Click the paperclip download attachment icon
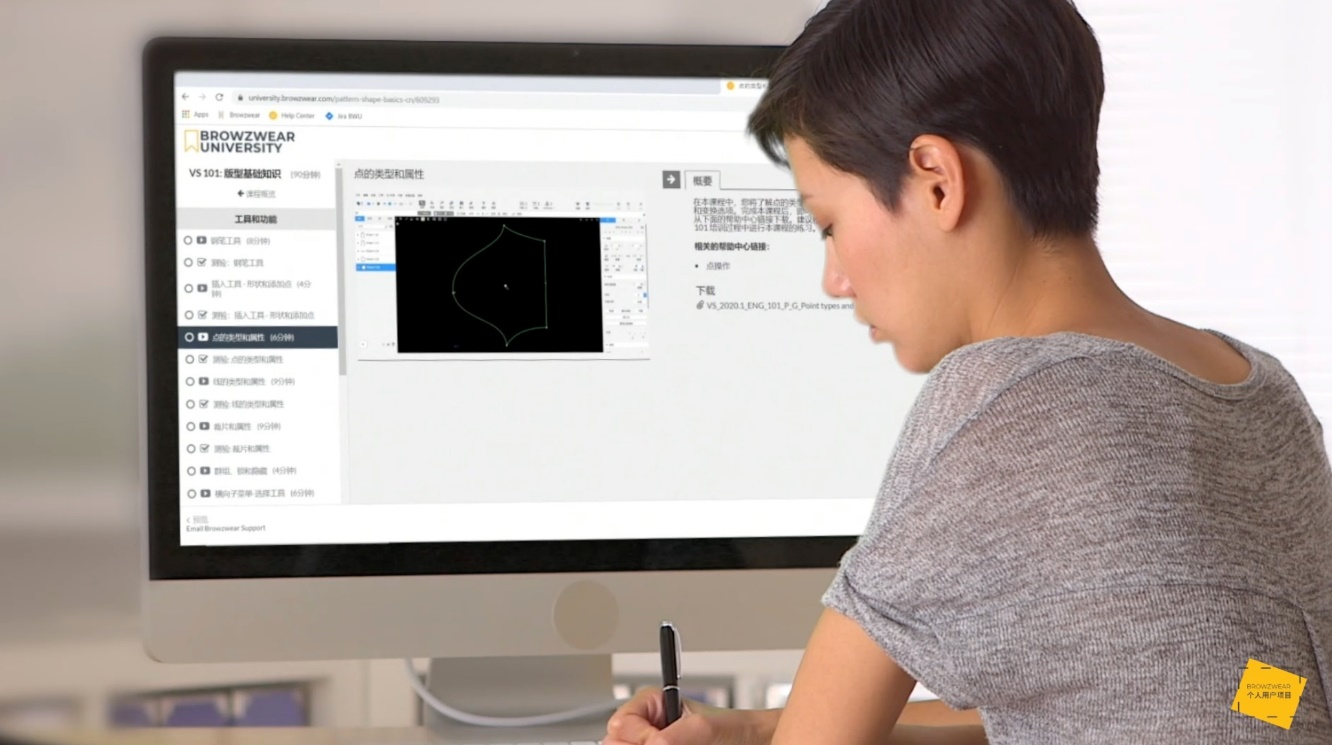1332x745 pixels. coord(700,305)
